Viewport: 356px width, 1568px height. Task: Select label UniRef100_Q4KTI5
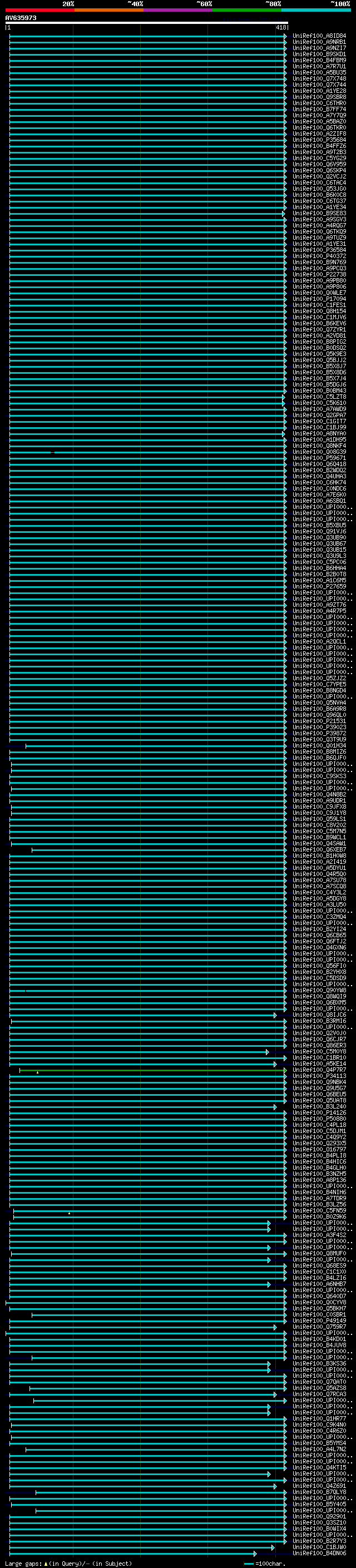click(319, 1468)
